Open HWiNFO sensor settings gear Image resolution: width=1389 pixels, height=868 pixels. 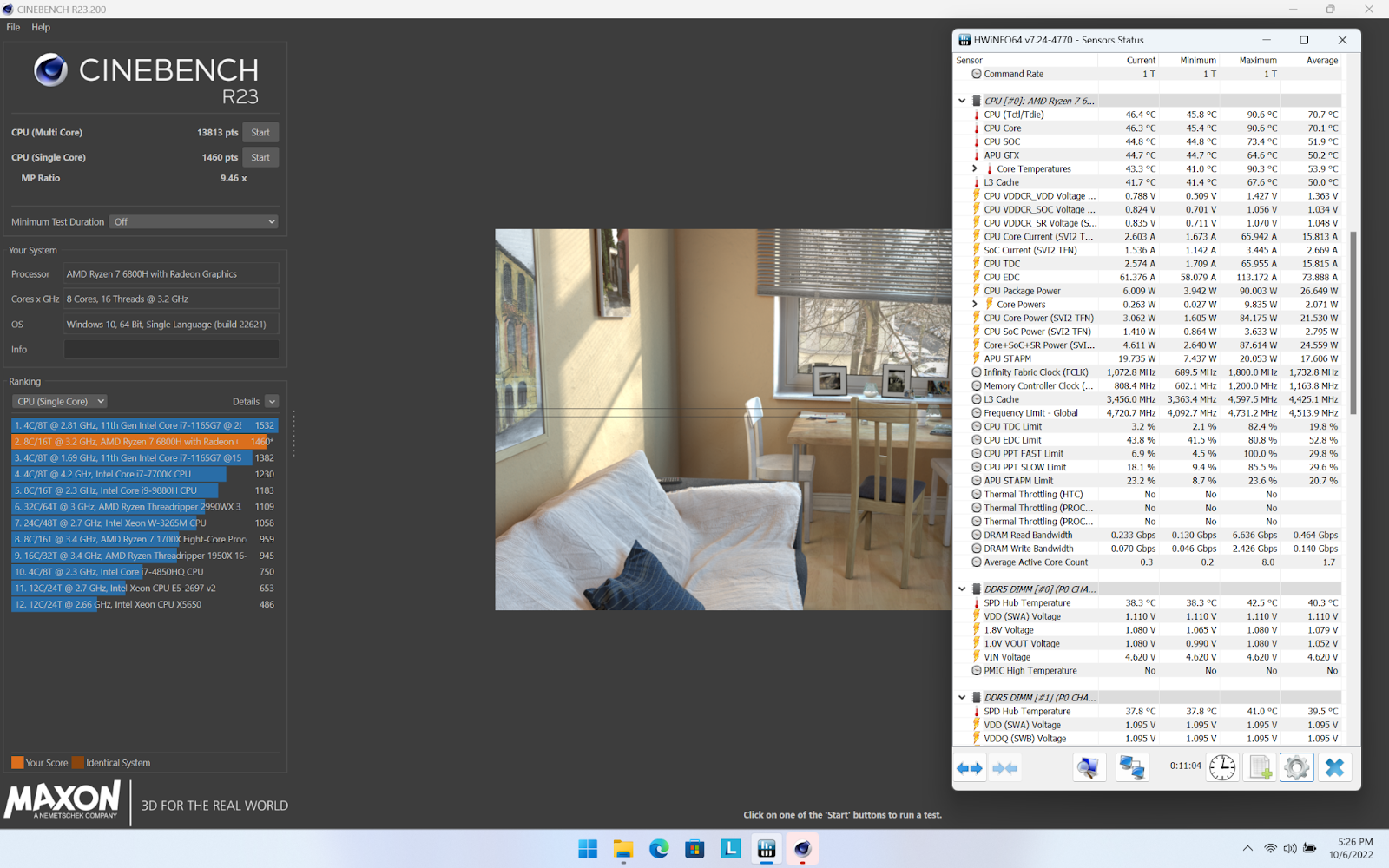pyautogui.click(x=1297, y=768)
